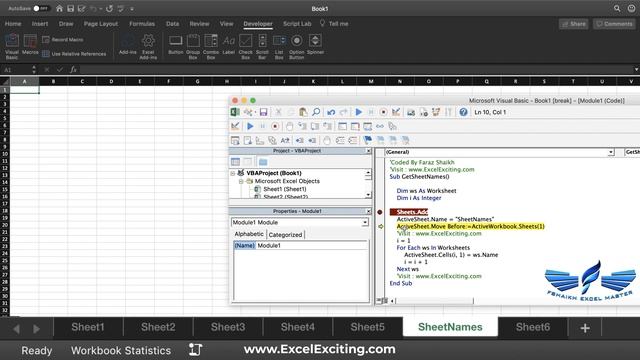The height and width of the screenshot is (360, 640).
Task: Toggle Design Mode in top VBA toolbar
Action: (x=396, y=112)
